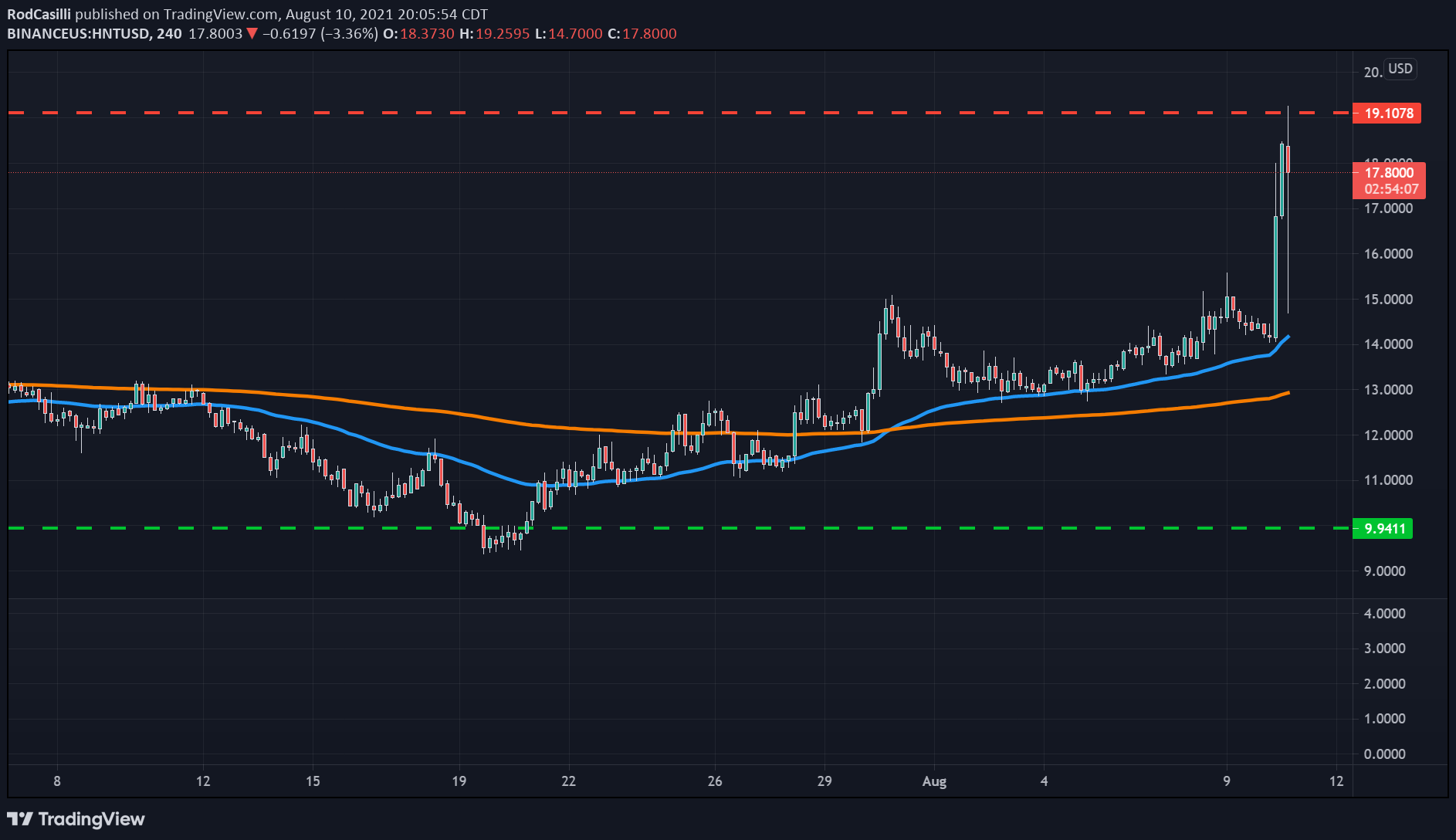Image resolution: width=1456 pixels, height=840 pixels.
Task: Click the date label 19 on the time axis
Action: click(459, 781)
